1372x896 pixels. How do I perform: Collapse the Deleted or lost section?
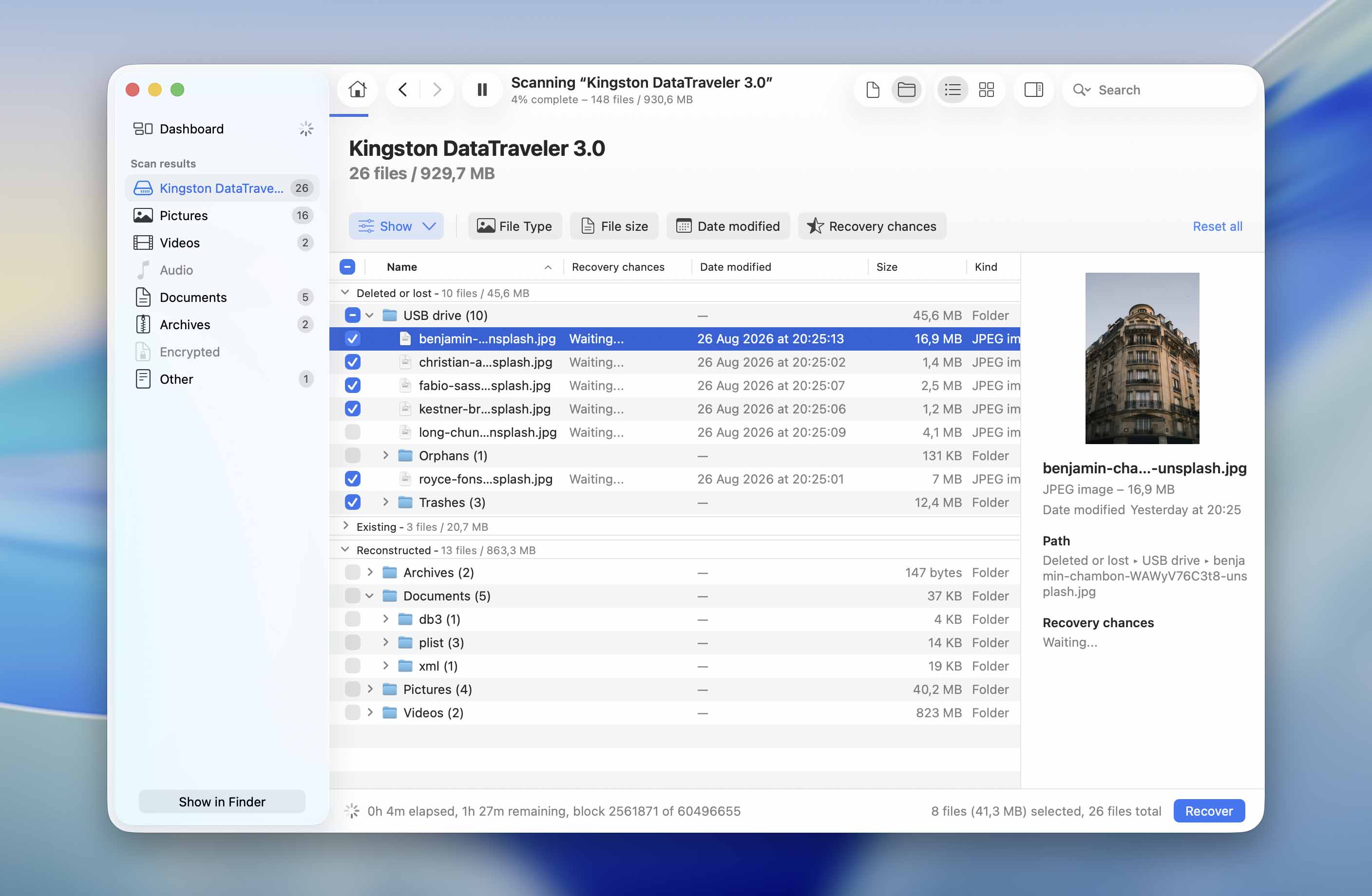(345, 293)
